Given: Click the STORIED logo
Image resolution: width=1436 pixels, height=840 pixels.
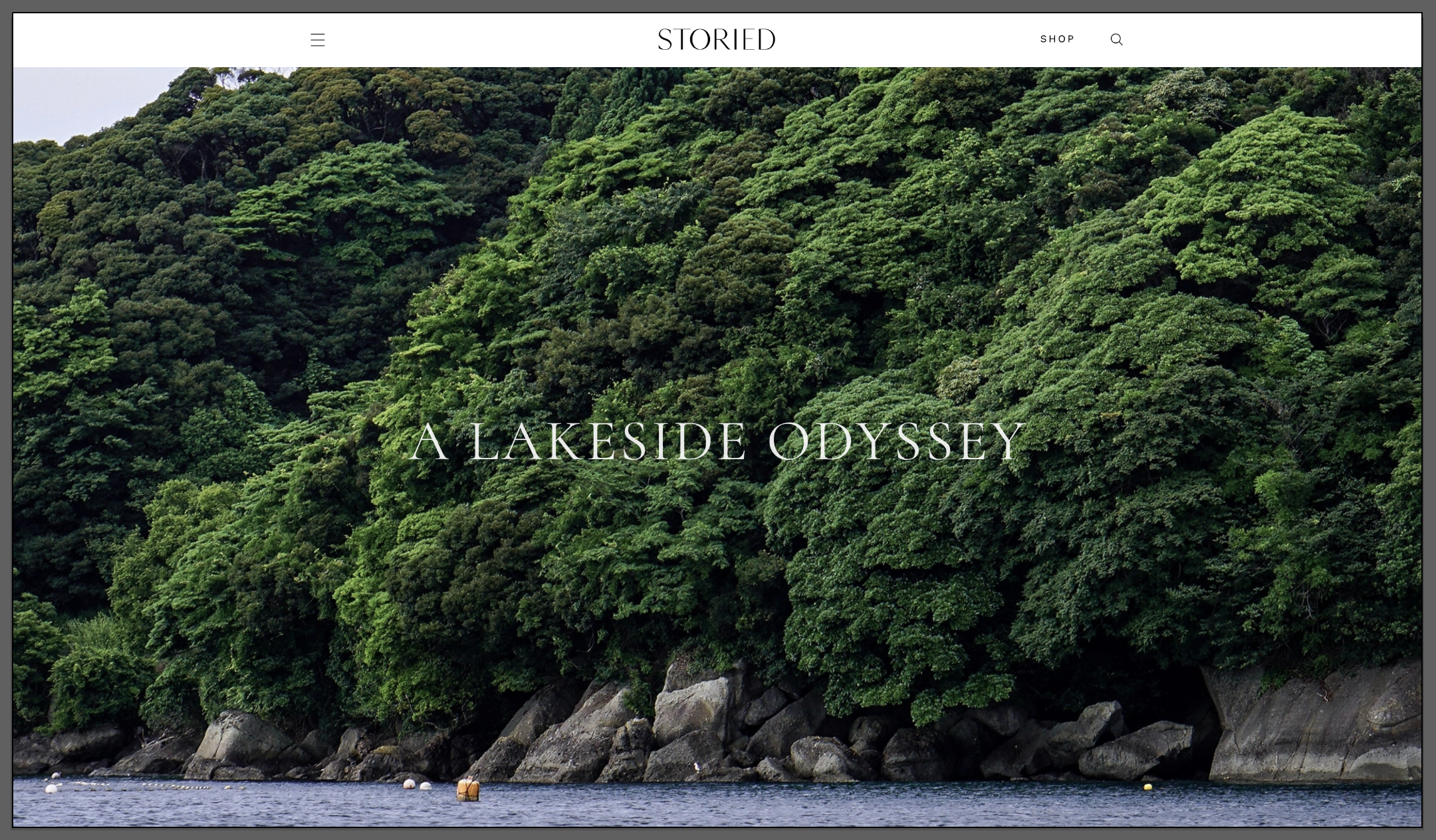Looking at the screenshot, I should (x=716, y=39).
